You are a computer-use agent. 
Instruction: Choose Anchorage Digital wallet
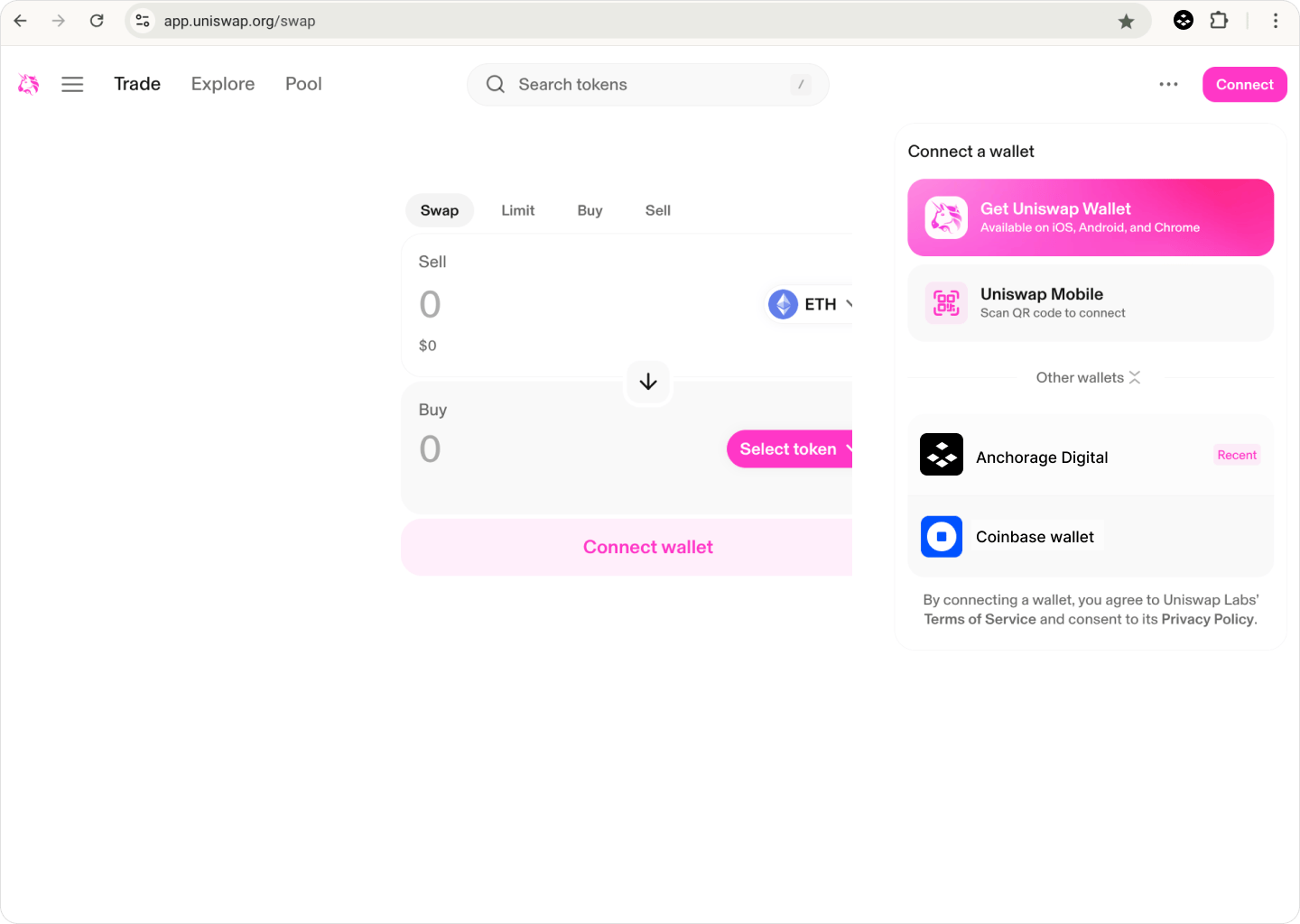coord(1091,455)
